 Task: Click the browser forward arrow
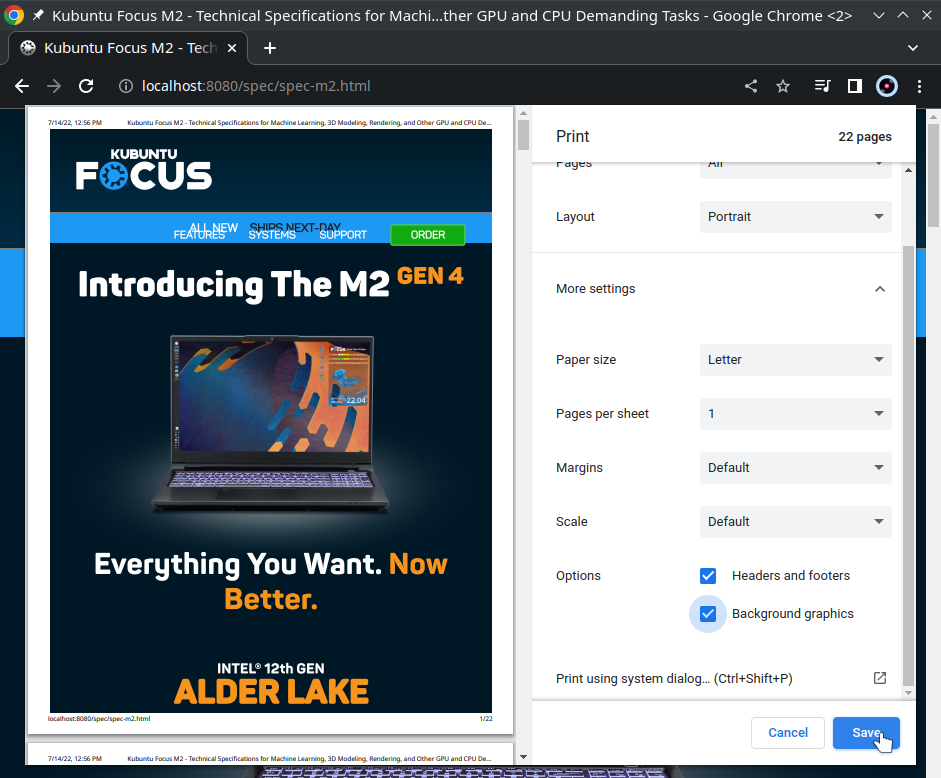(54, 86)
